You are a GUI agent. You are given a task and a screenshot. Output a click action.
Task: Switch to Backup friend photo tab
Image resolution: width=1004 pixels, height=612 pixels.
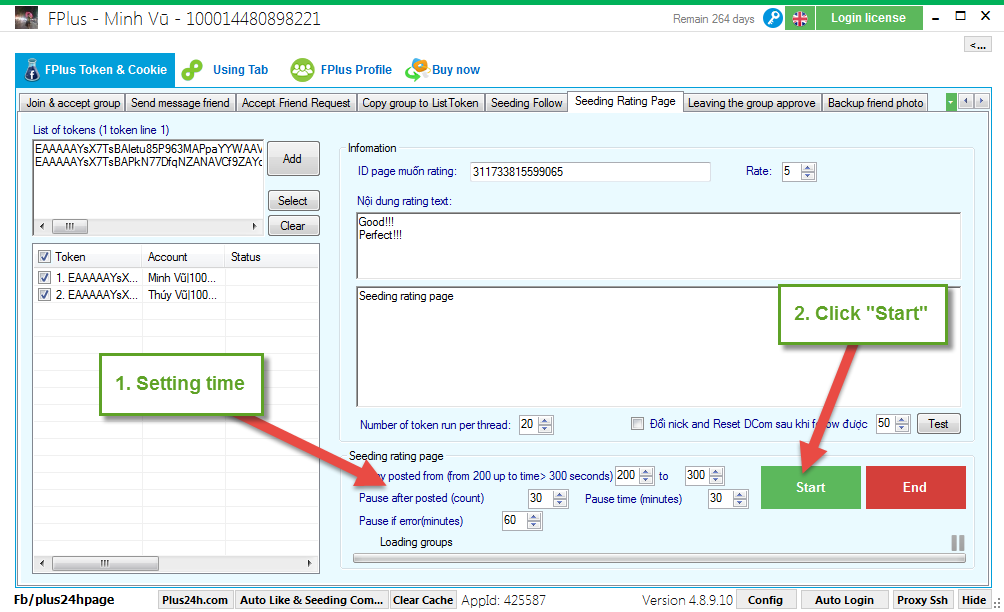pyautogui.click(x=875, y=103)
